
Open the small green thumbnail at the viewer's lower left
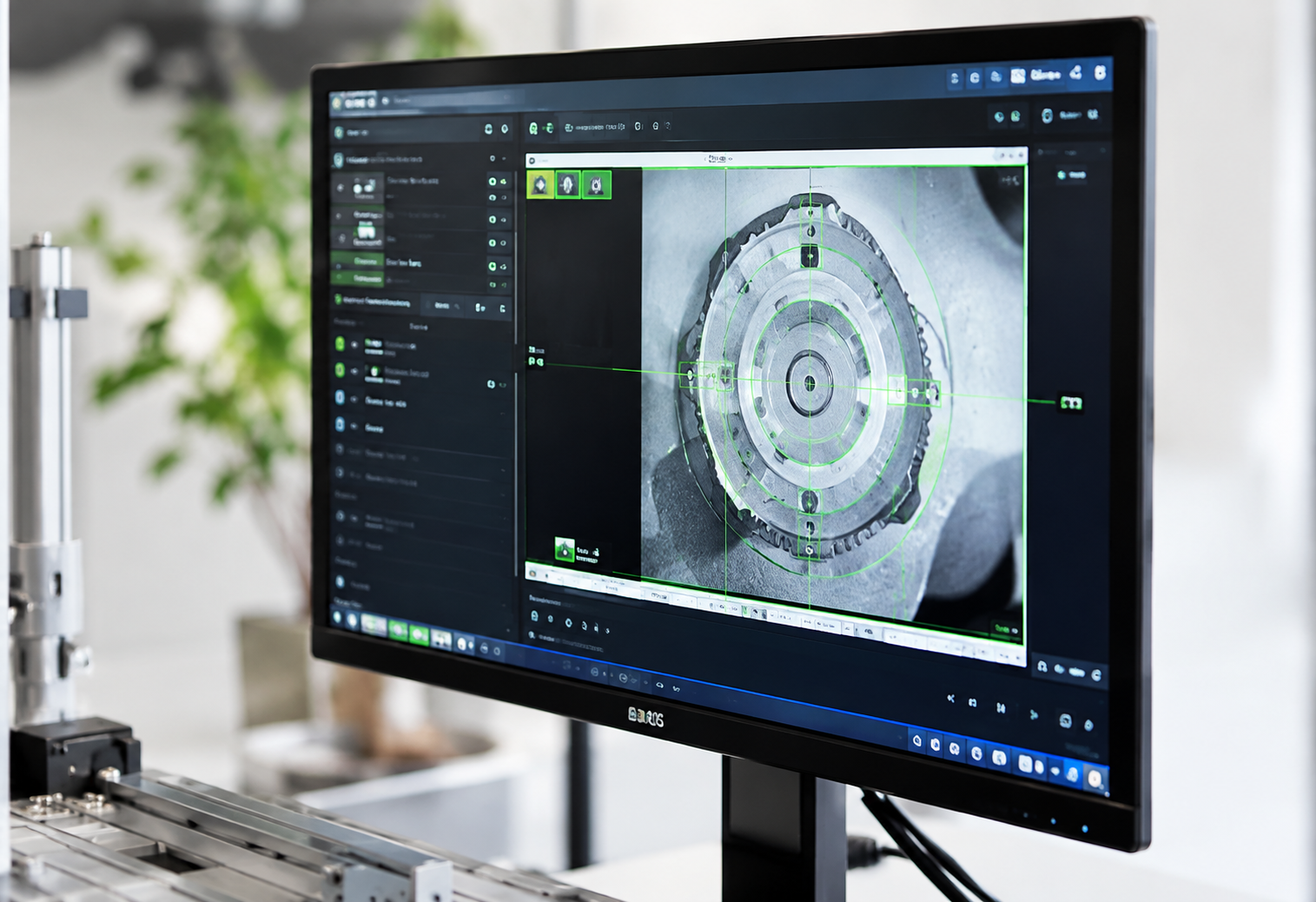565,549
